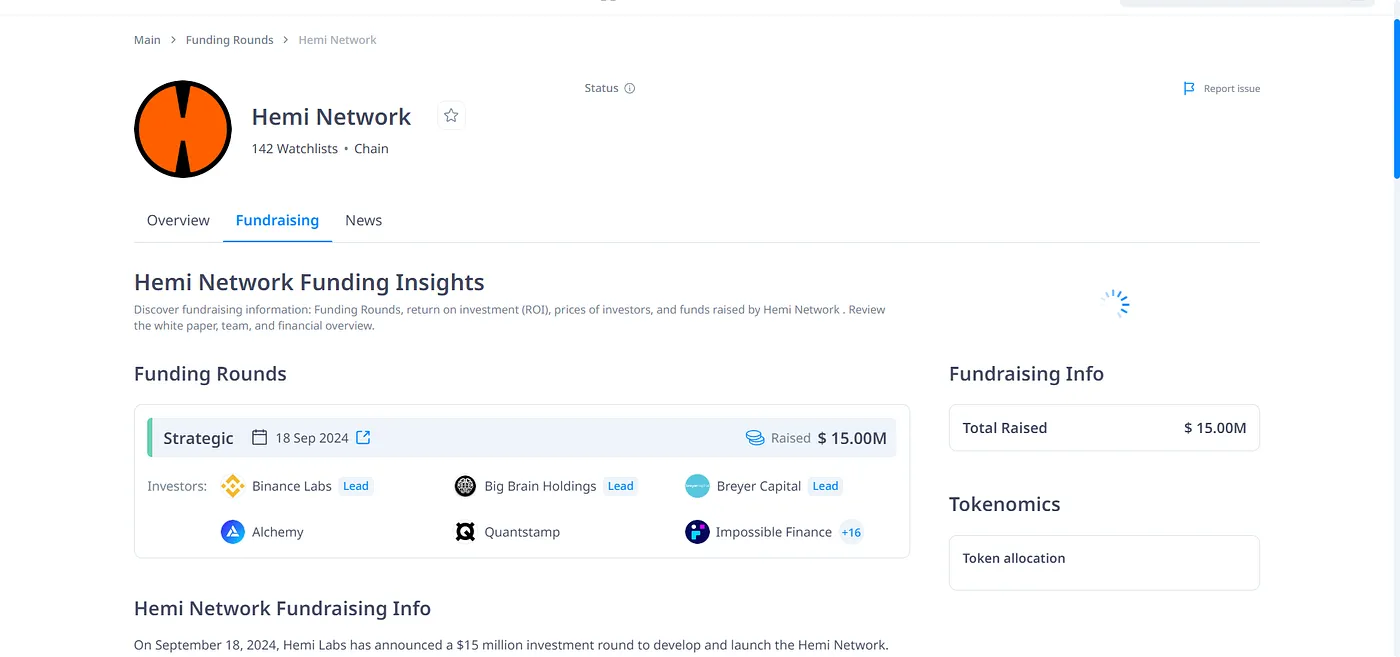This screenshot has width=1400, height=657.
Task: Expand the +16 more investors badge
Action: [851, 532]
